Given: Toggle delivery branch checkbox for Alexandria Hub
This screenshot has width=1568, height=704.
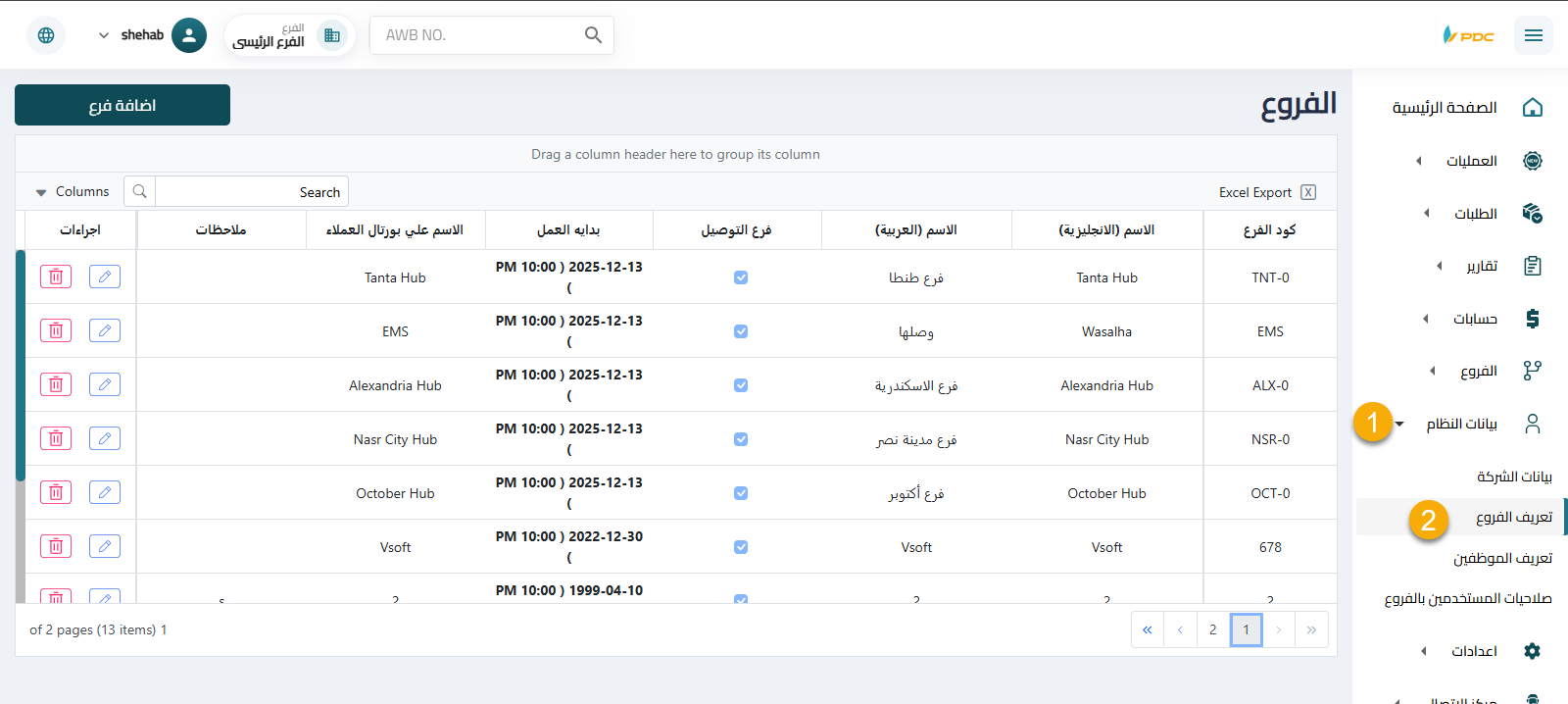Looking at the screenshot, I should click(x=741, y=385).
